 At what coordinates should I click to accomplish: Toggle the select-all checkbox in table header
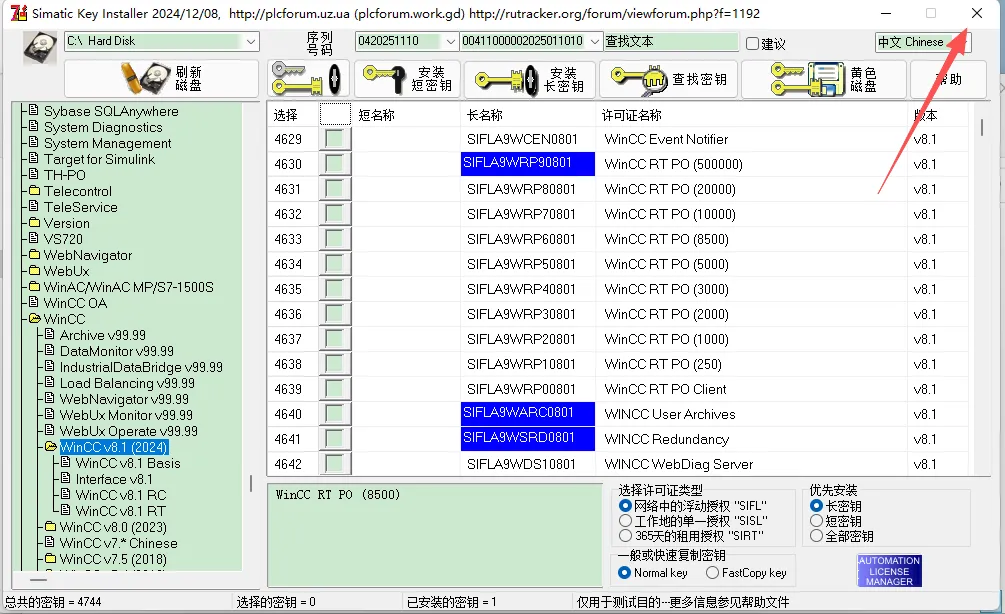(335, 114)
